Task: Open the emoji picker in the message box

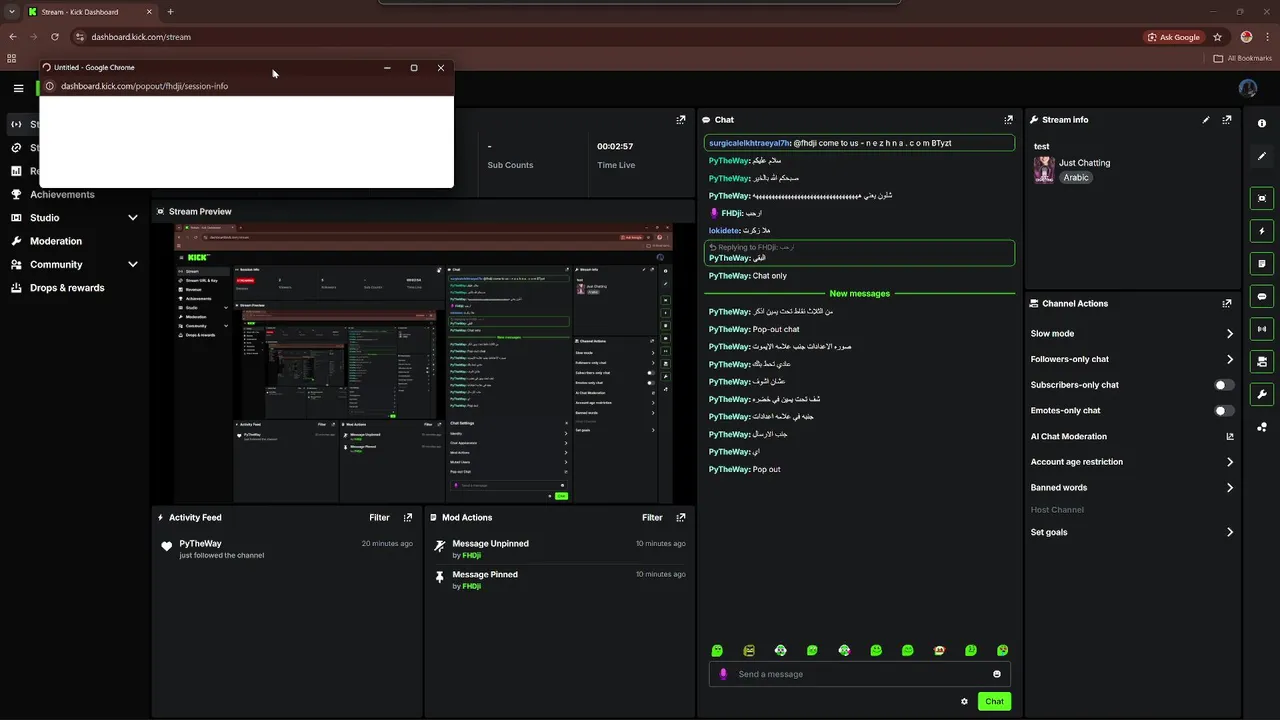Action: tap(997, 674)
